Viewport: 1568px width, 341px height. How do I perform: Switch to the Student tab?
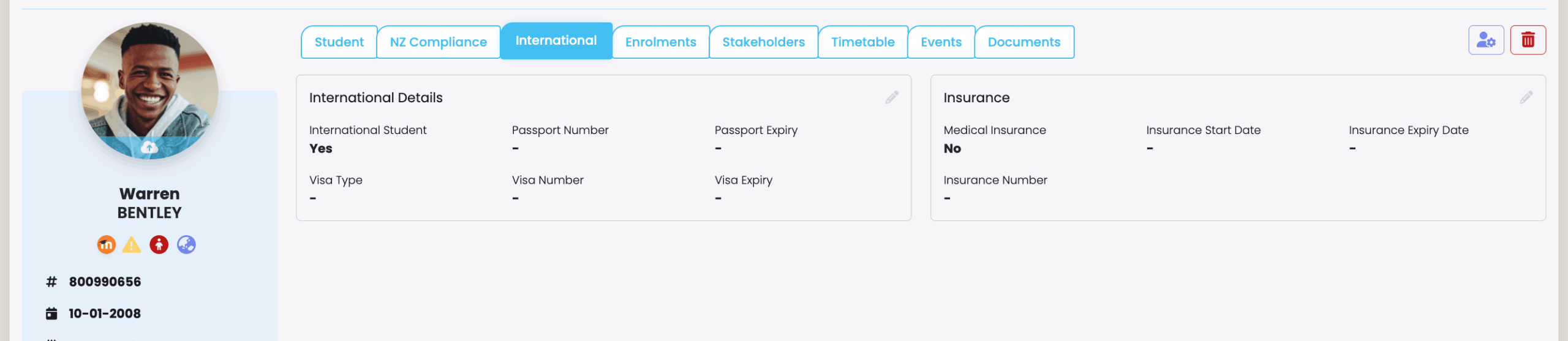pyautogui.click(x=339, y=42)
